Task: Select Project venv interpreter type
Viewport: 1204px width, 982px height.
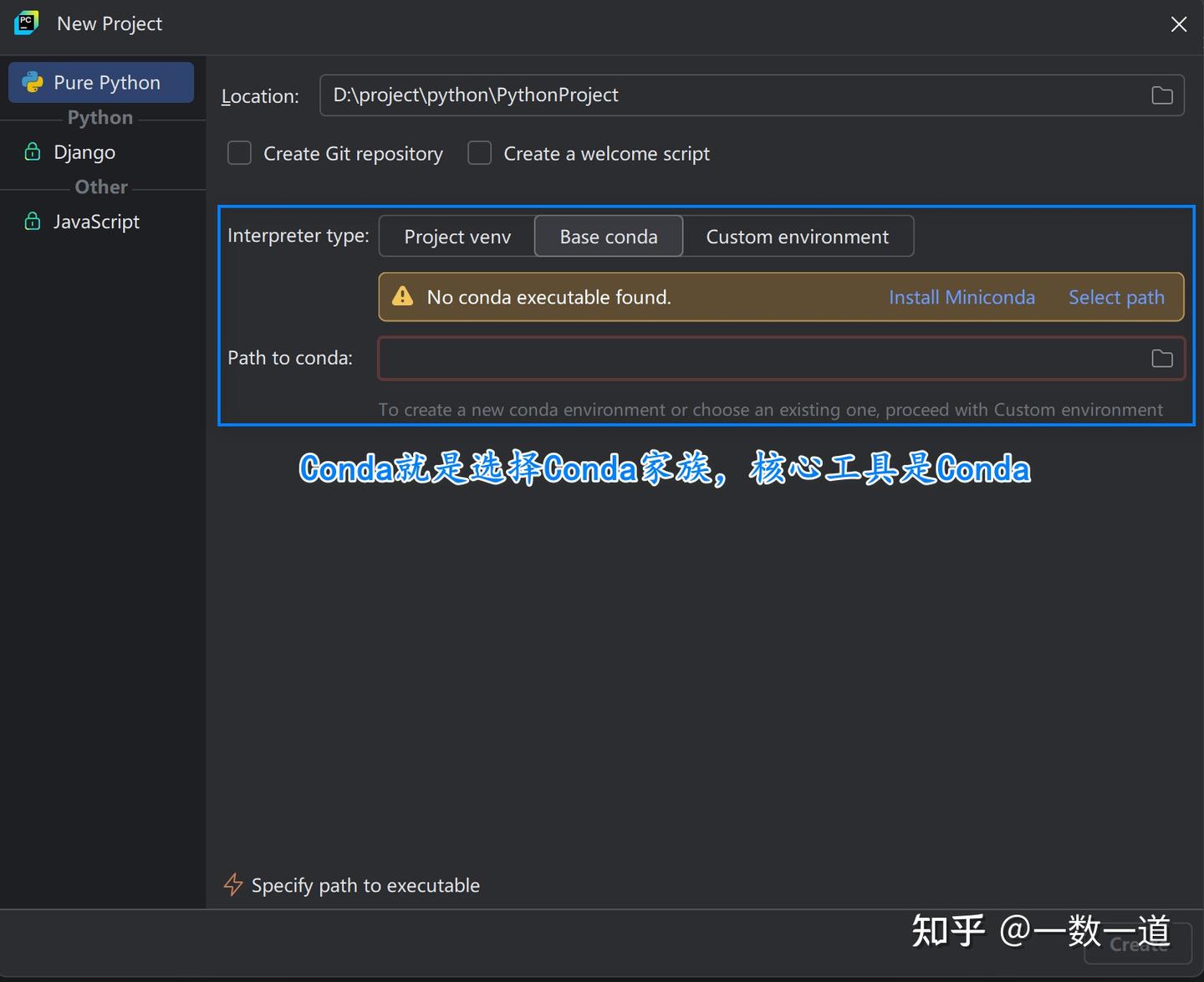Action: point(457,237)
